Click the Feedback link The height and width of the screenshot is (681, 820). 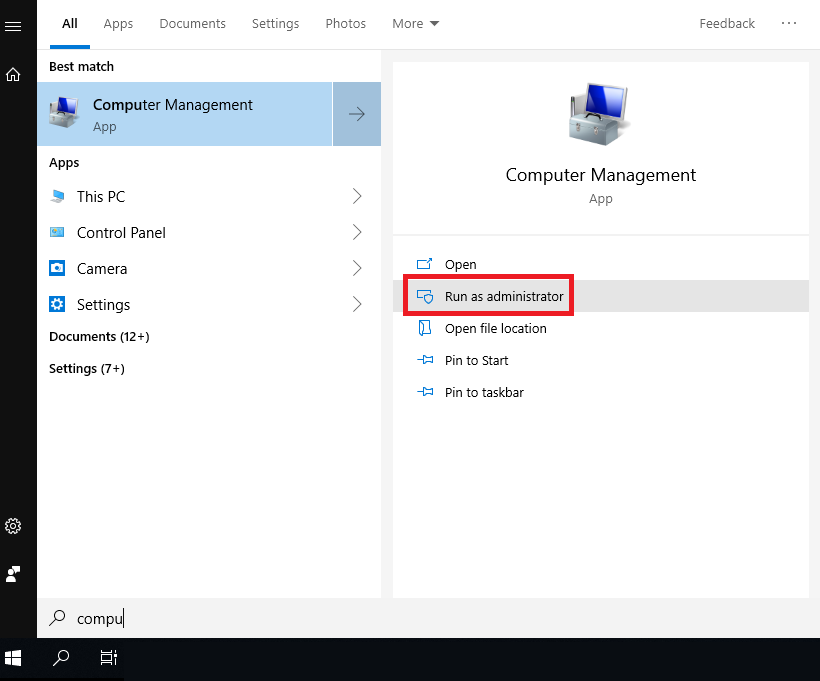click(x=727, y=24)
